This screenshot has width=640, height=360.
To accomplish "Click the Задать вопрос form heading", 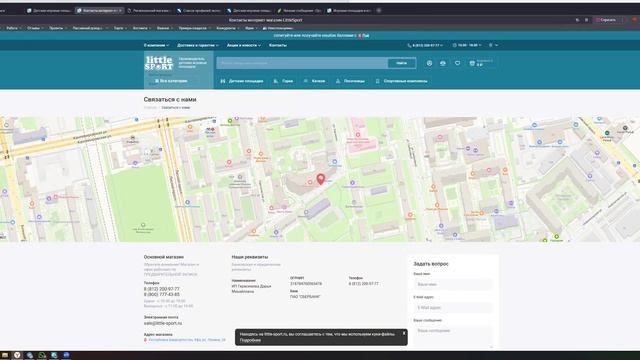I will click(431, 264).
